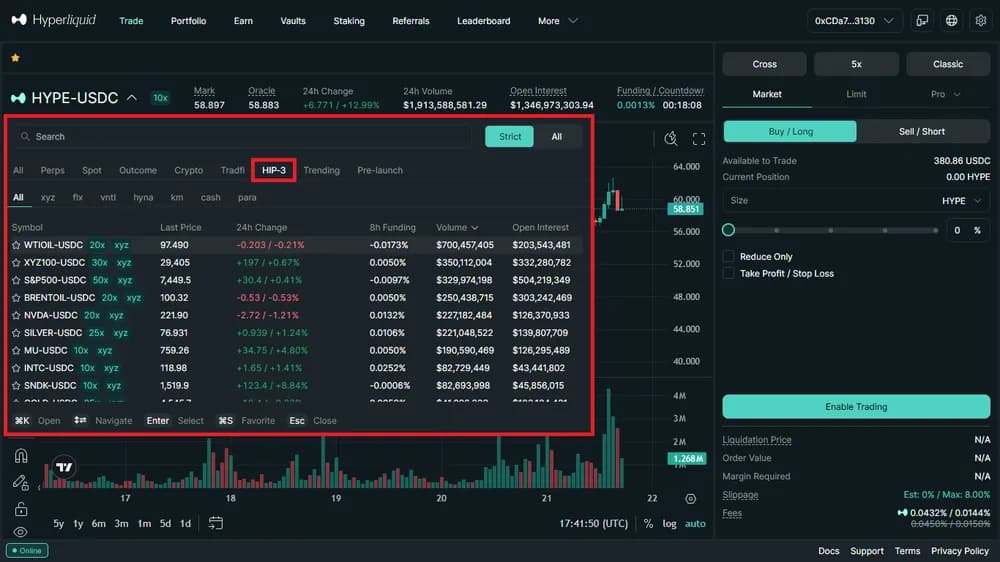Image resolution: width=1000 pixels, height=562 pixels.
Task: Open the Pro order type dropdown
Action: (x=945, y=94)
